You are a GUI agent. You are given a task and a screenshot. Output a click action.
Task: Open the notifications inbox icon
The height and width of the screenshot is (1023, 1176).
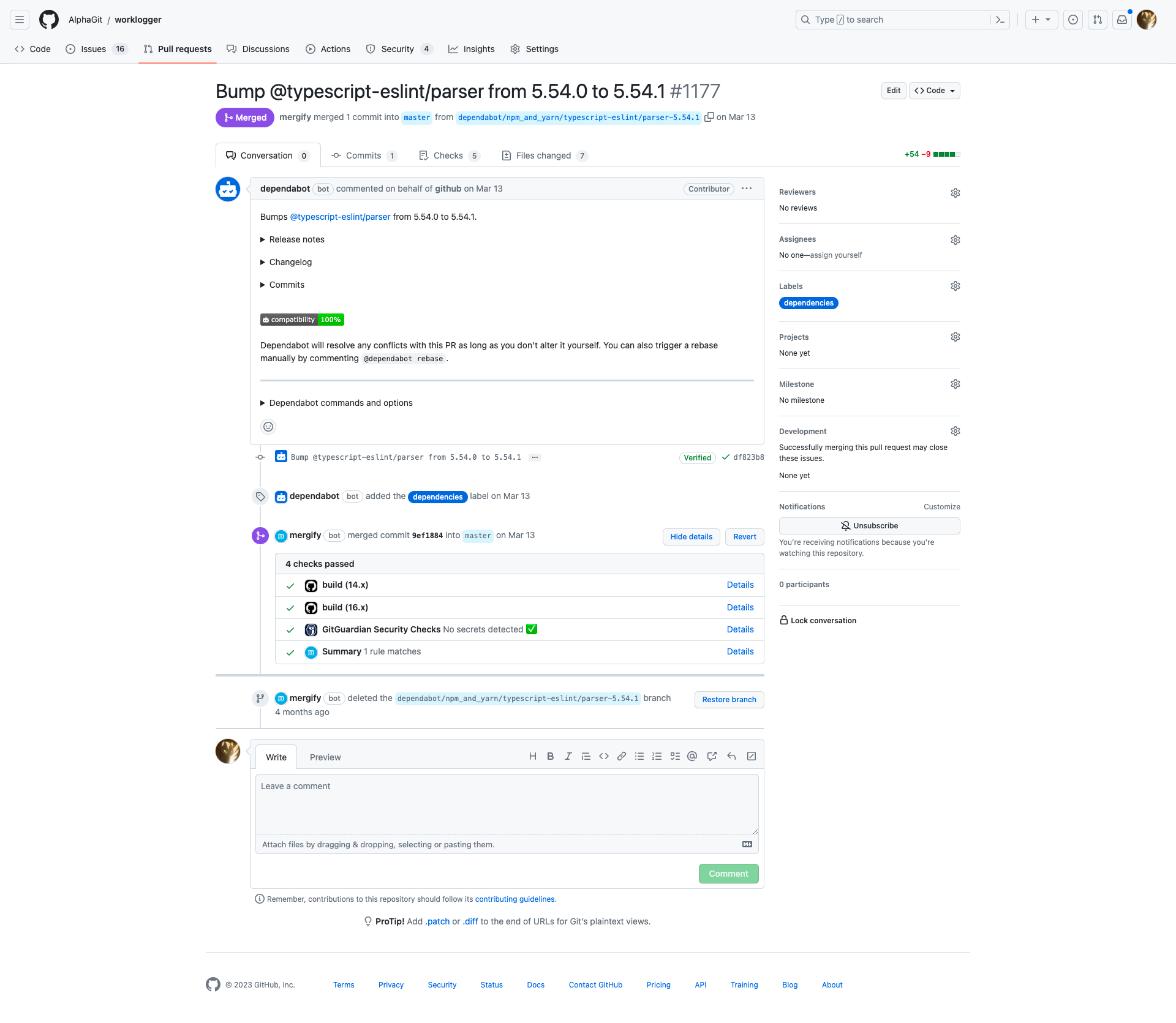(x=1121, y=20)
